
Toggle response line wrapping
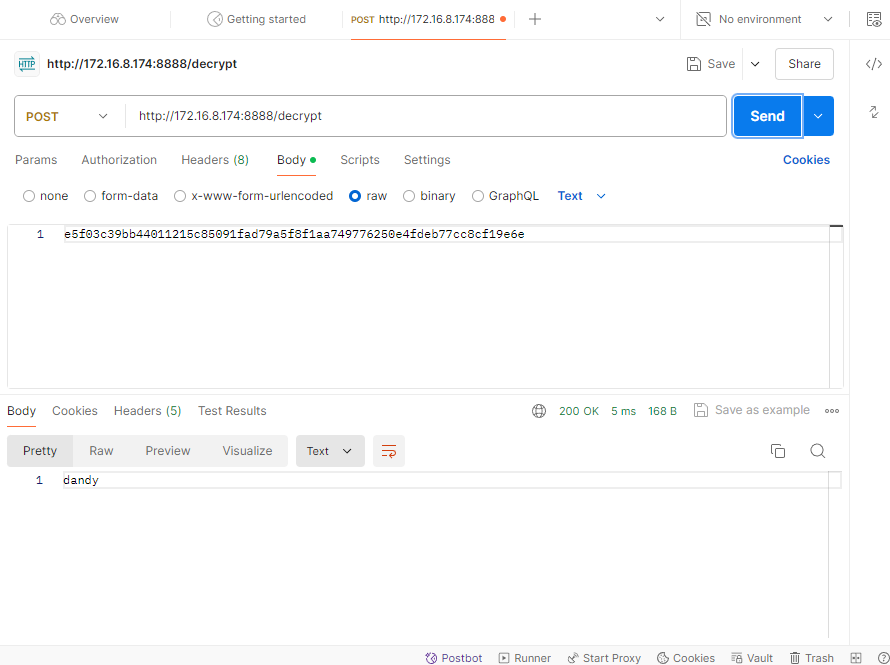[x=389, y=451]
